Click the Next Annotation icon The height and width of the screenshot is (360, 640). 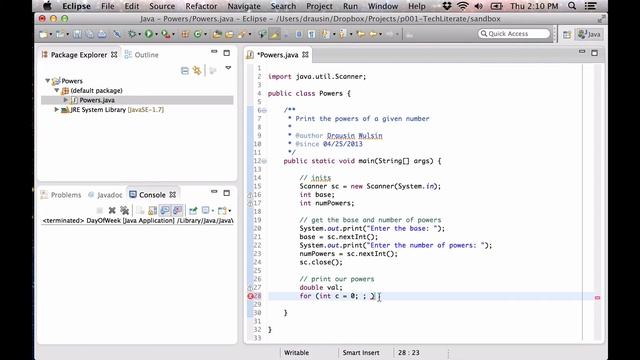pyautogui.click(x=326, y=34)
